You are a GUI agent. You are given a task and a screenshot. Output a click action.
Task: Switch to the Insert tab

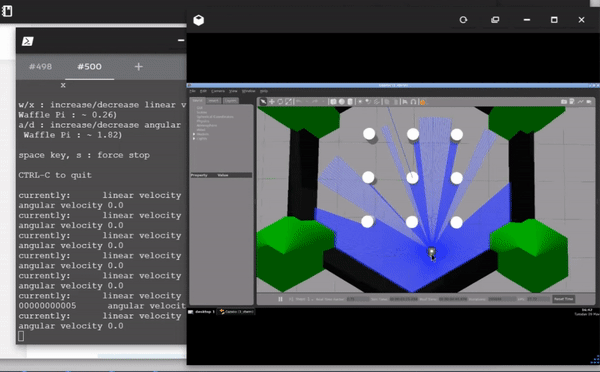[x=214, y=101]
